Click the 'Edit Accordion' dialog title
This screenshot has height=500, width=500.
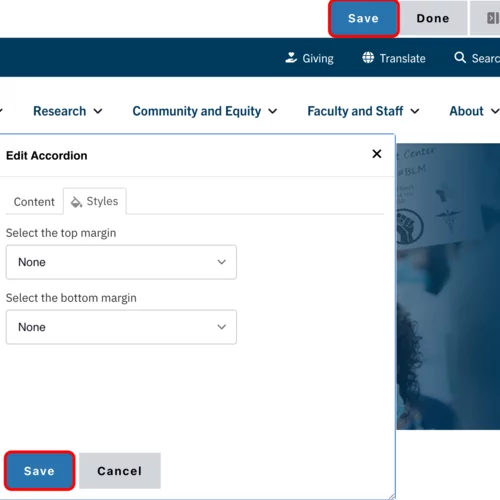point(47,156)
